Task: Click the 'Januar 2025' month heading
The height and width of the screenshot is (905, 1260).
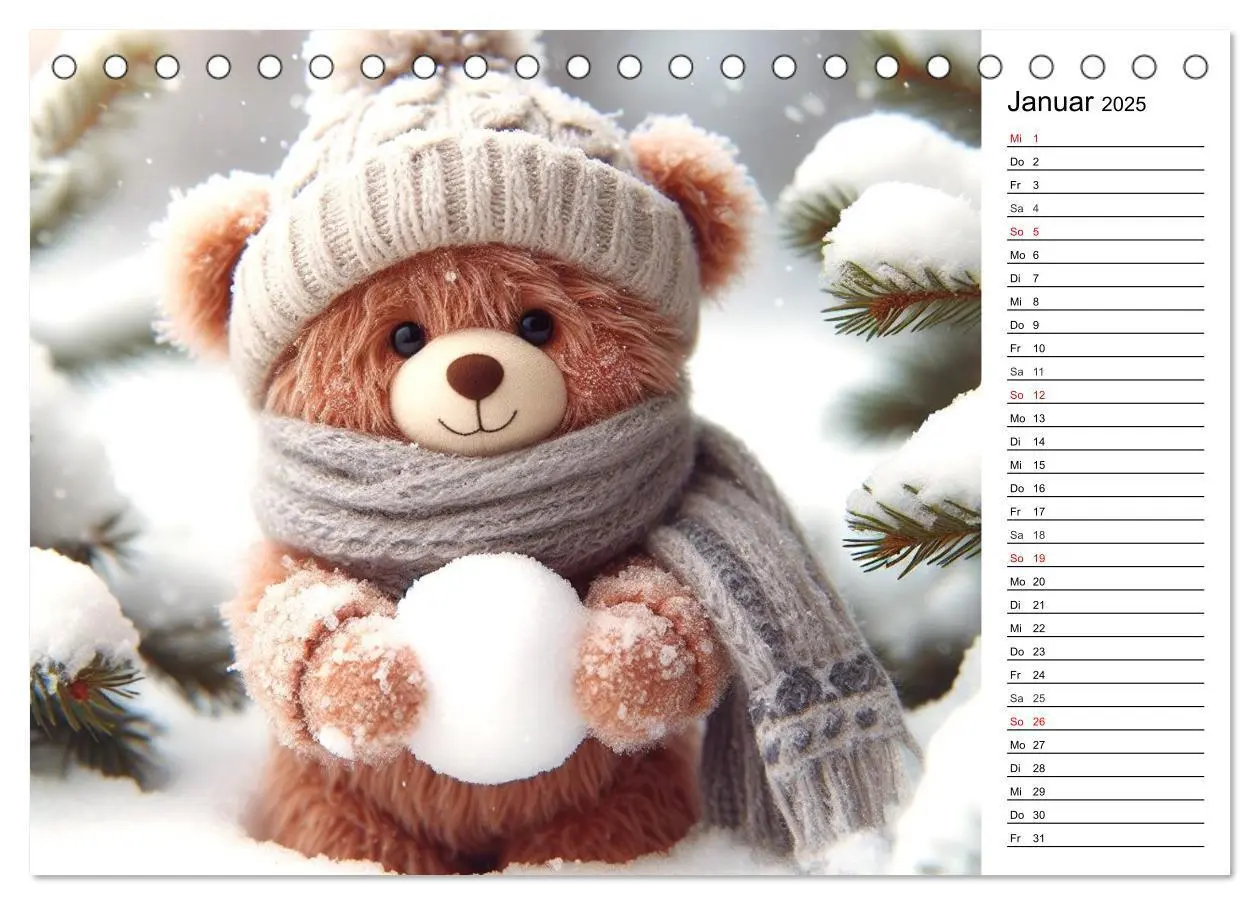Action: pos(1076,102)
